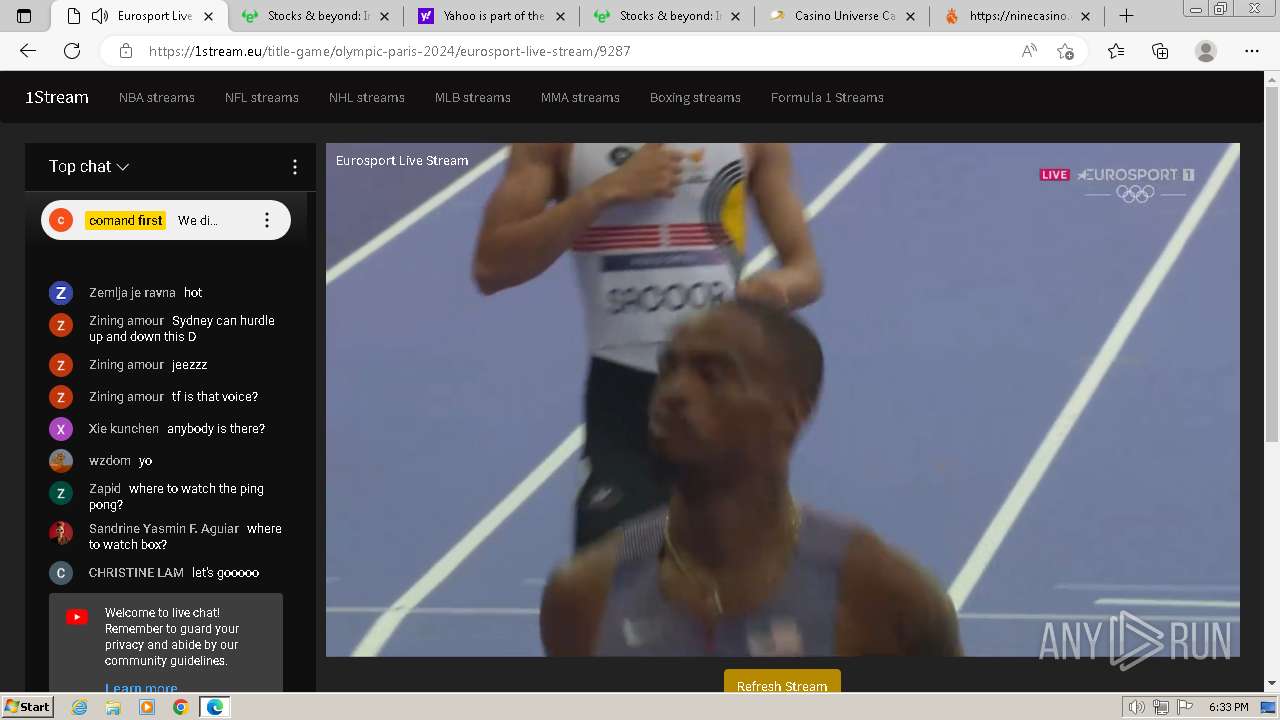Open Boxing streams menu item
Image resolution: width=1280 pixels, height=720 pixels.
[x=695, y=97]
